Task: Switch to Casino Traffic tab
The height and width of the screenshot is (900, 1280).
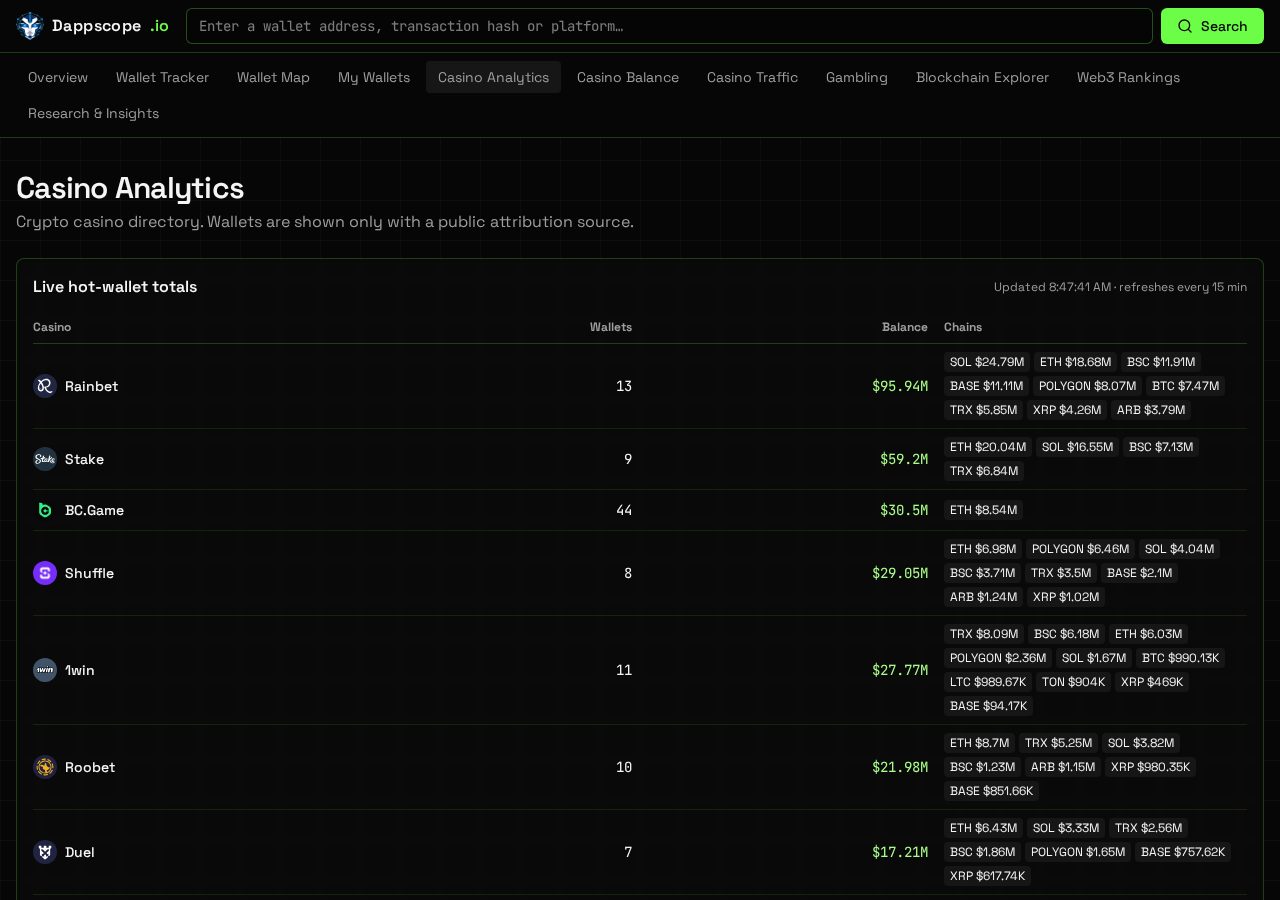Action: 752,77
